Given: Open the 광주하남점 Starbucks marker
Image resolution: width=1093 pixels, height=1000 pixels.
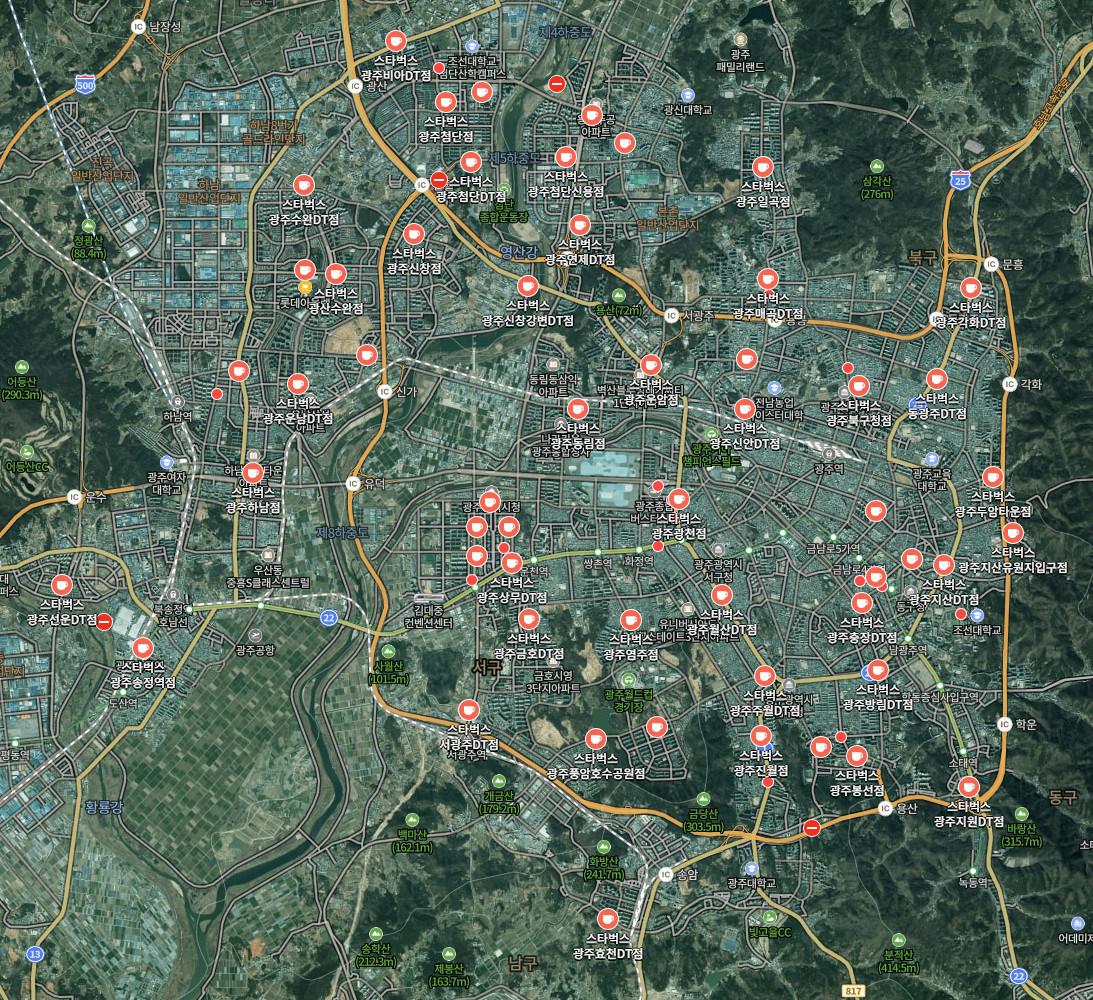Looking at the screenshot, I should [x=253, y=472].
